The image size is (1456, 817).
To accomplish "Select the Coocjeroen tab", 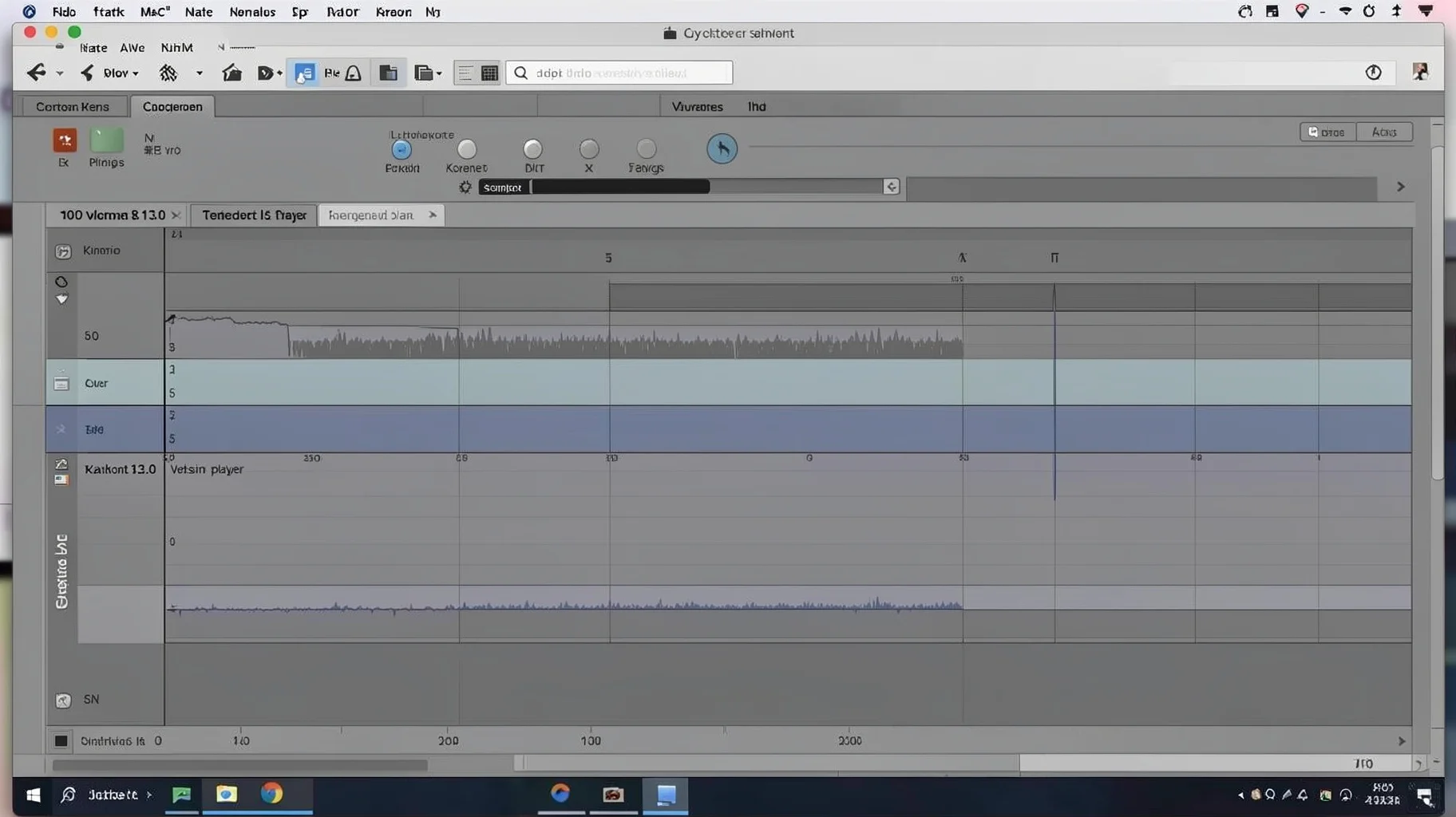I will click(172, 106).
